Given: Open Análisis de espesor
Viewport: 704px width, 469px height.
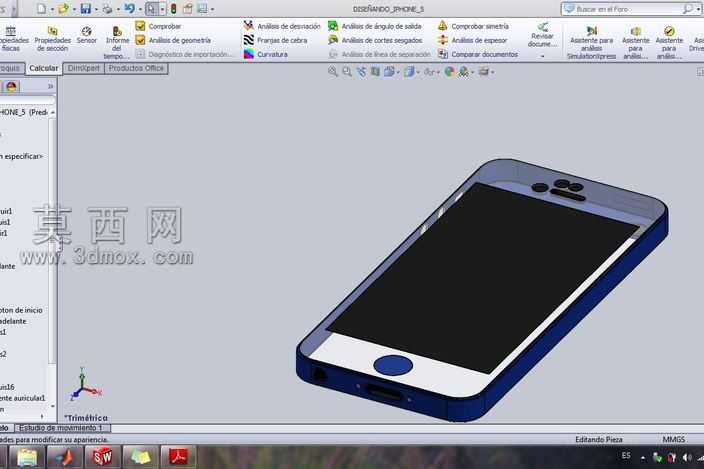Looking at the screenshot, I should pyautogui.click(x=472, y=40).
